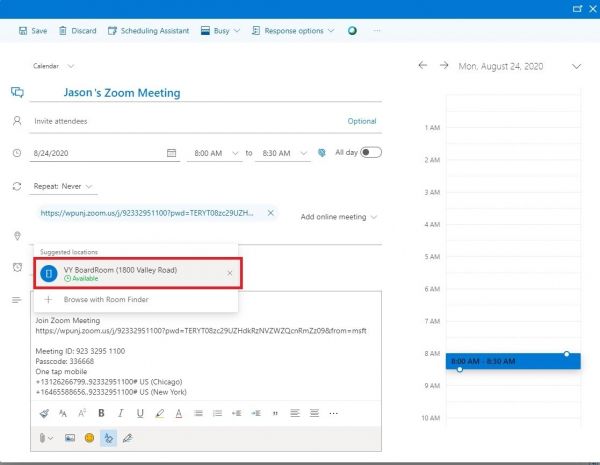Click the underline formatting icon

141,412
